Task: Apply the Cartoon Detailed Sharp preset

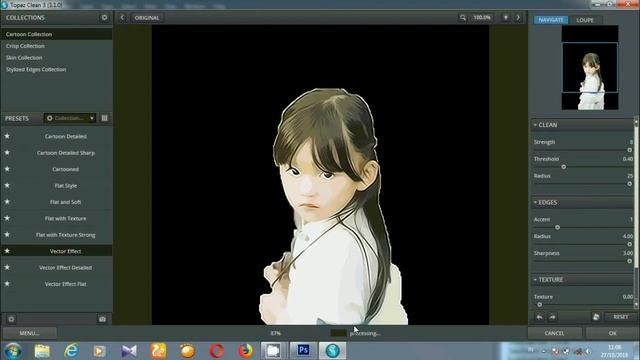Action: click(x=66, y=153)
